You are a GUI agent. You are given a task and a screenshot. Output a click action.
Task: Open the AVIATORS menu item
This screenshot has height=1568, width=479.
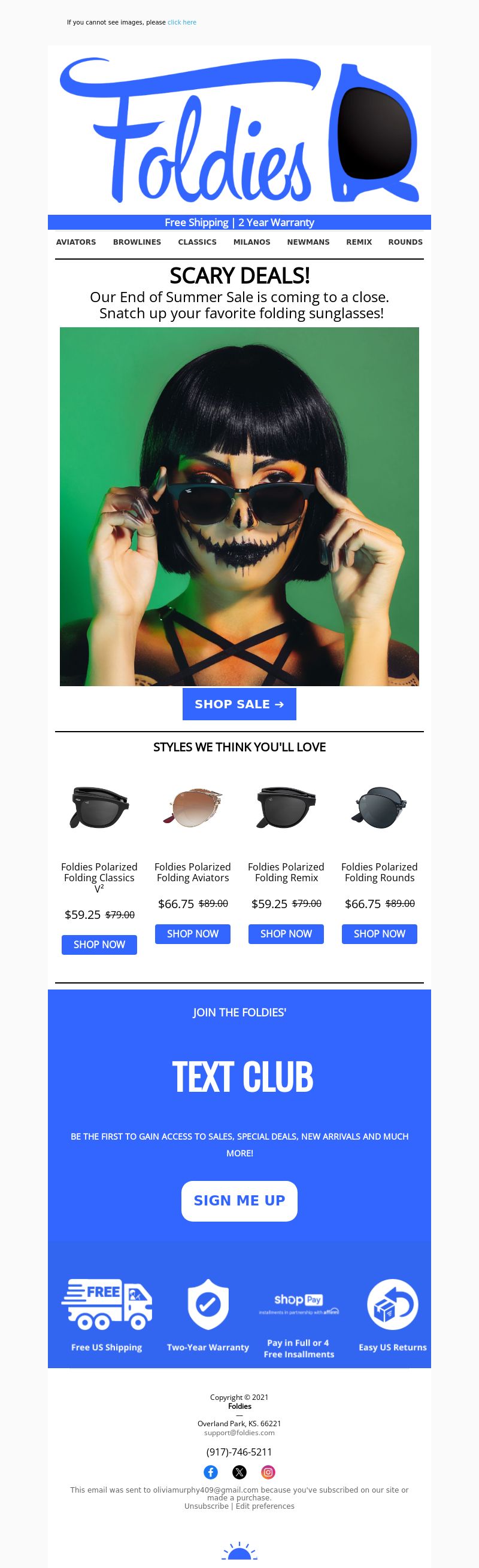pyautogui.click(x=76, y=242)
